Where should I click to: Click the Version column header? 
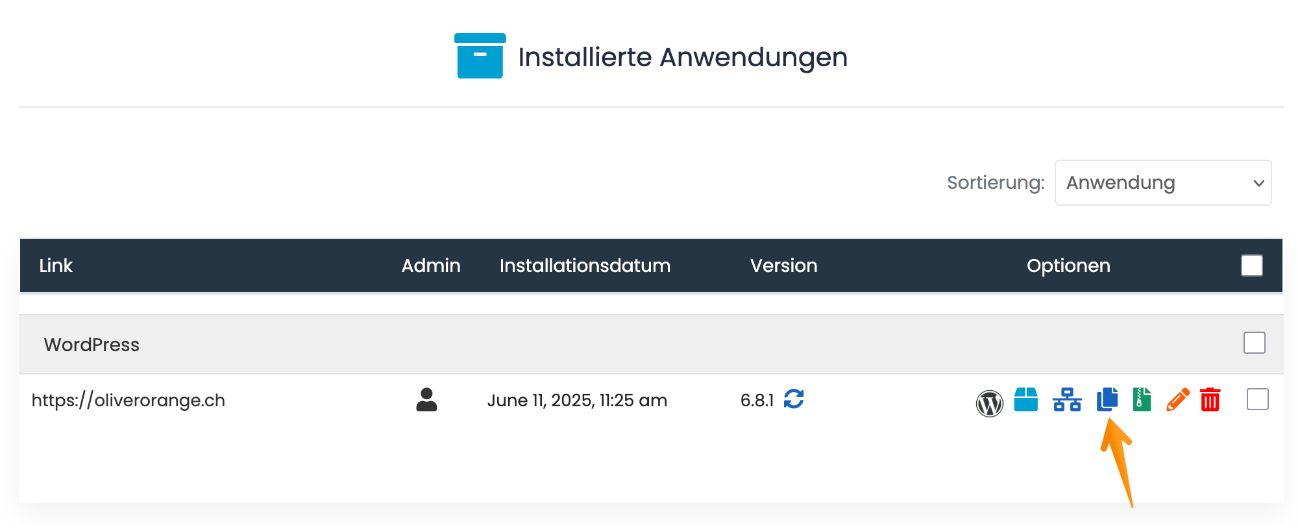coord(783,266)
